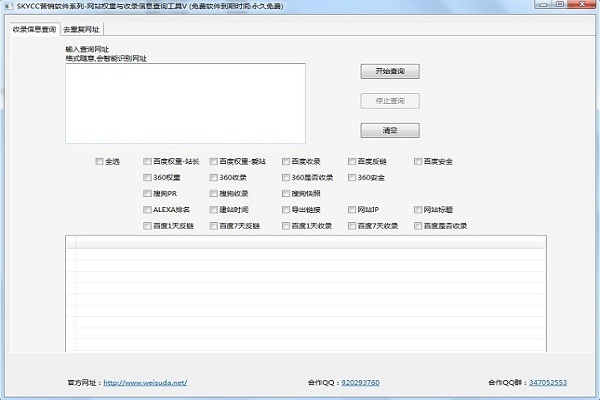This screenshot has height=400, width=600.
Task: Tick the 搜狗收录 checkbox
Action: tap(214, 194)
